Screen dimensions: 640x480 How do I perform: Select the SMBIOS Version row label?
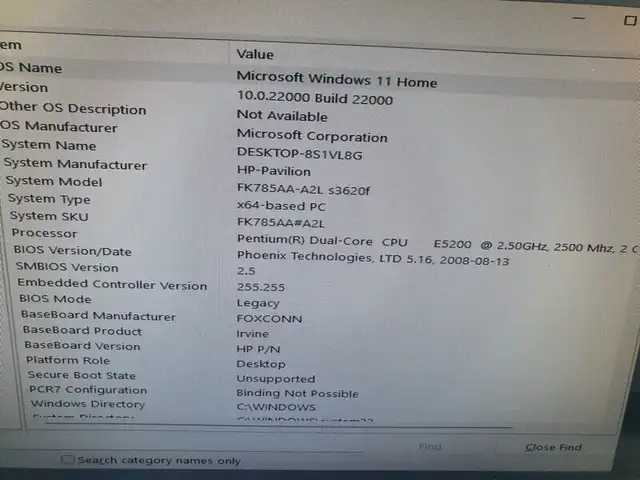pos(67,267)
